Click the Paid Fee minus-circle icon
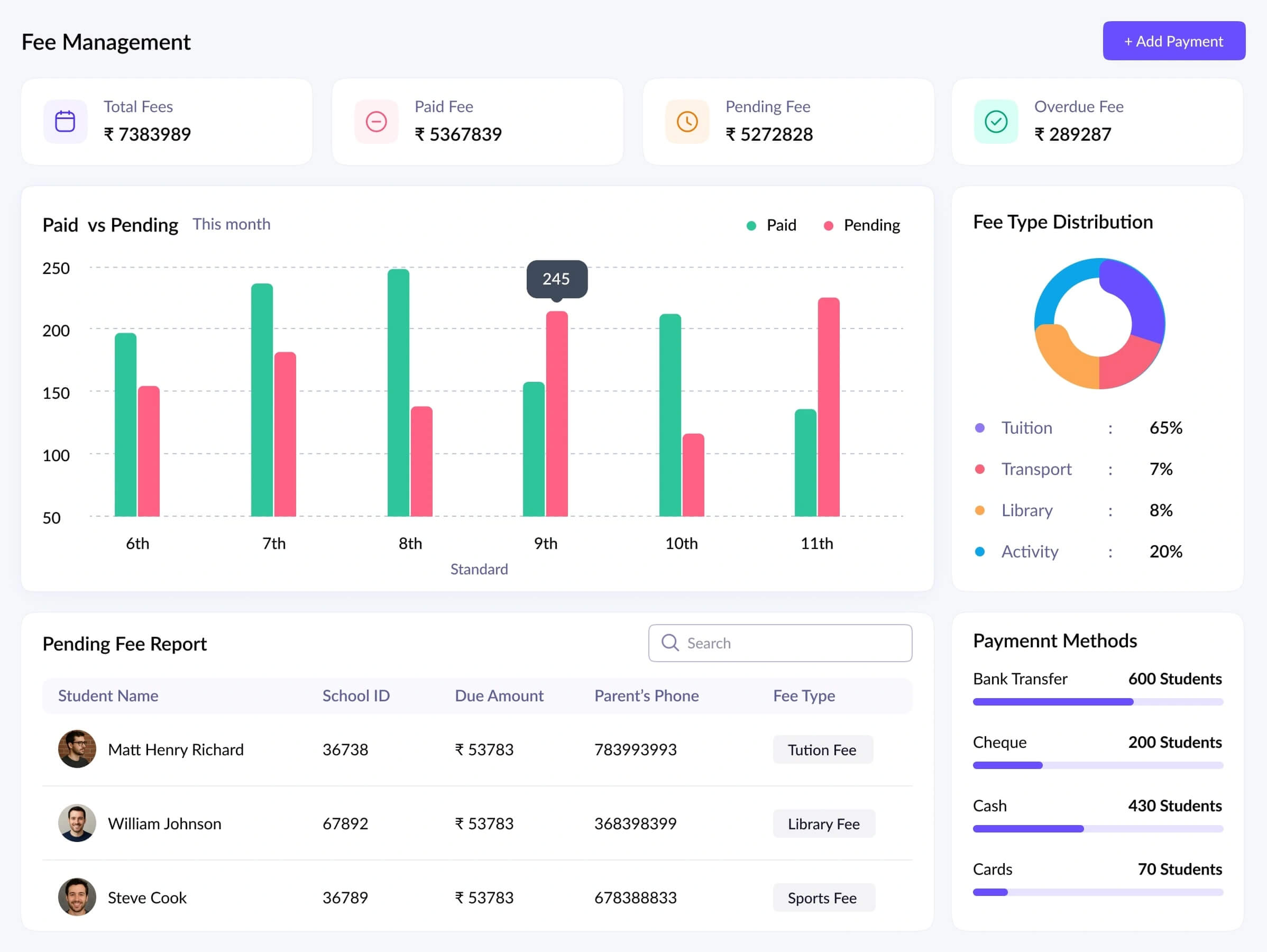 click(x=376, y=122)
